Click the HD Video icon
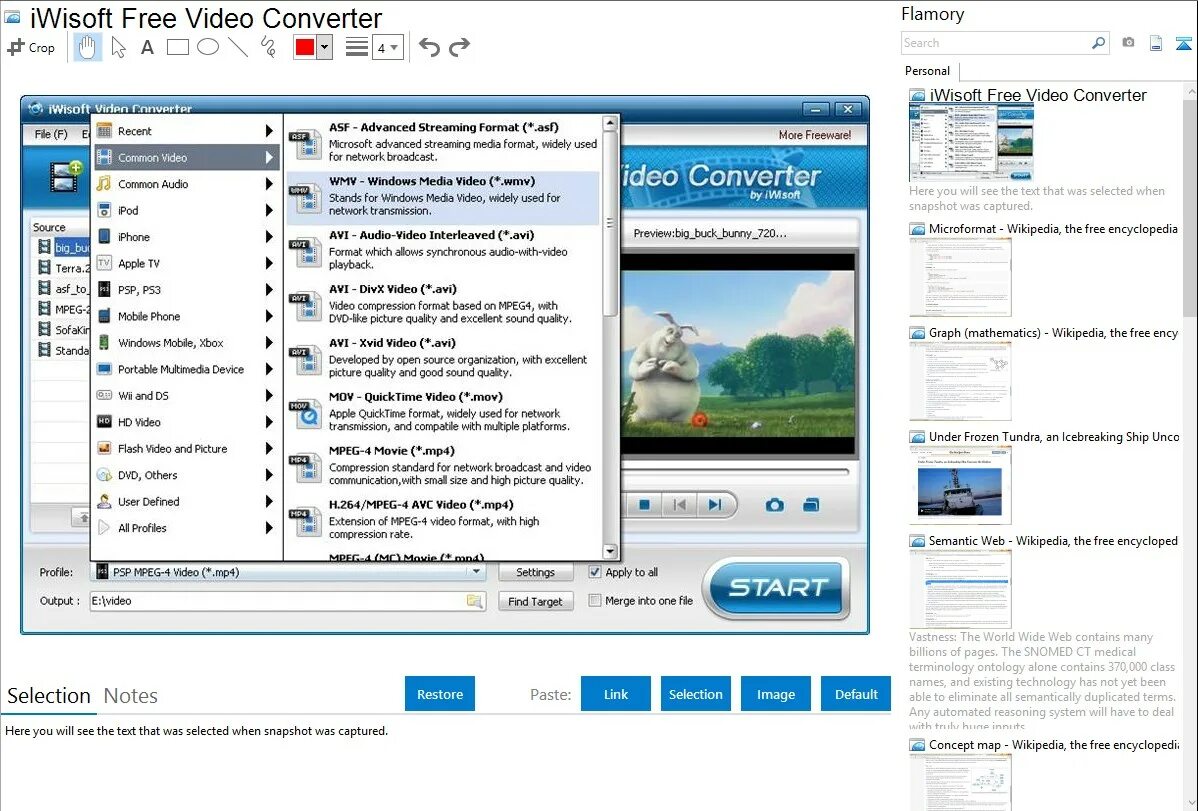This screenshot has width=1198, height=811. click(104, 422)
